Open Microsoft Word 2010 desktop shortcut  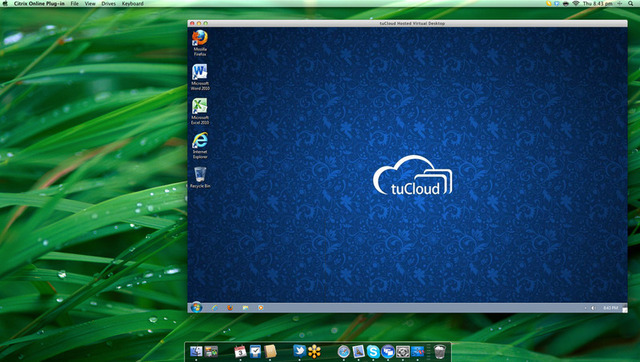[200, 77]
